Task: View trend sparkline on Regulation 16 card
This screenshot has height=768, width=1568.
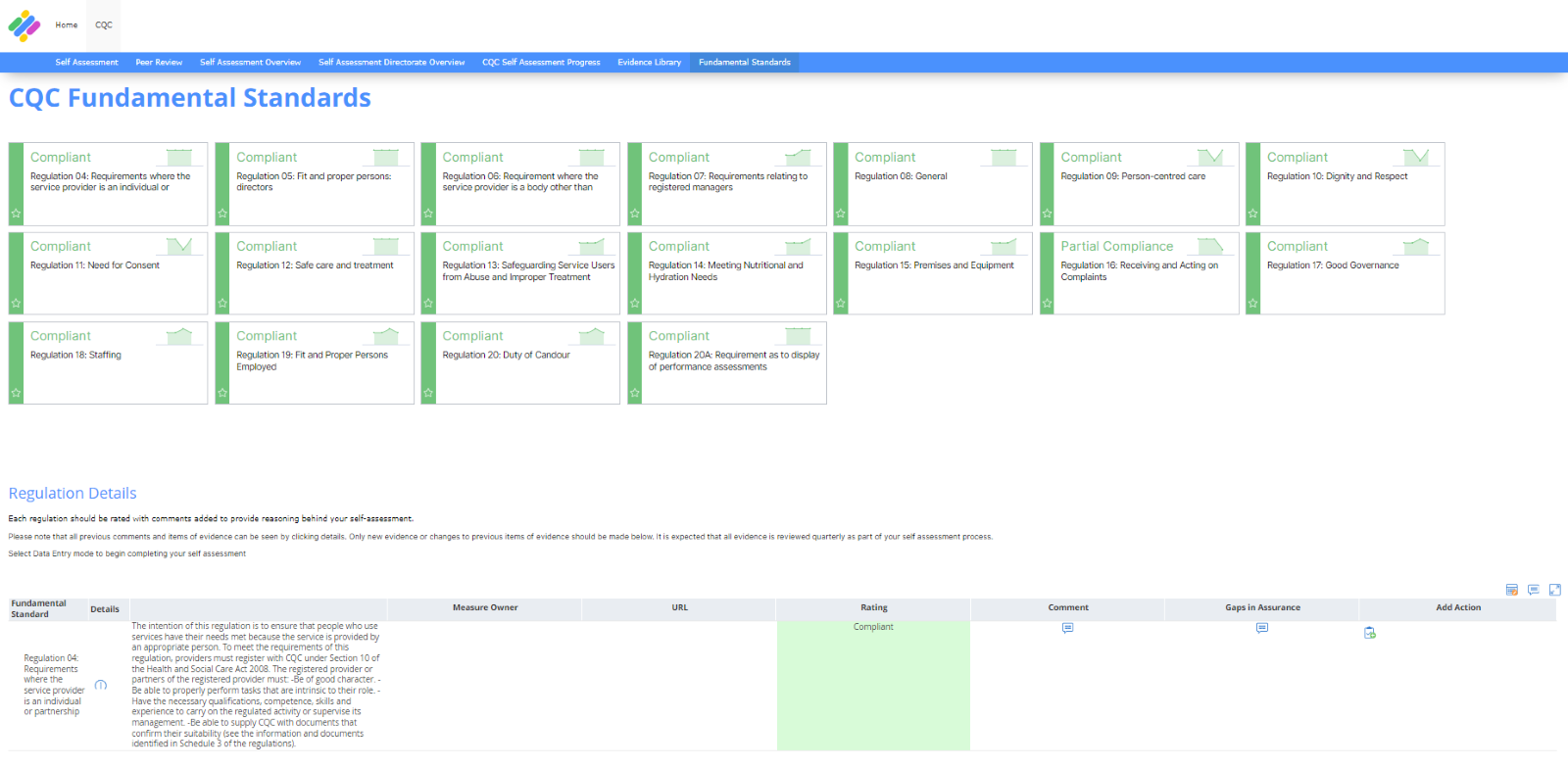Action: (1209, 246)
